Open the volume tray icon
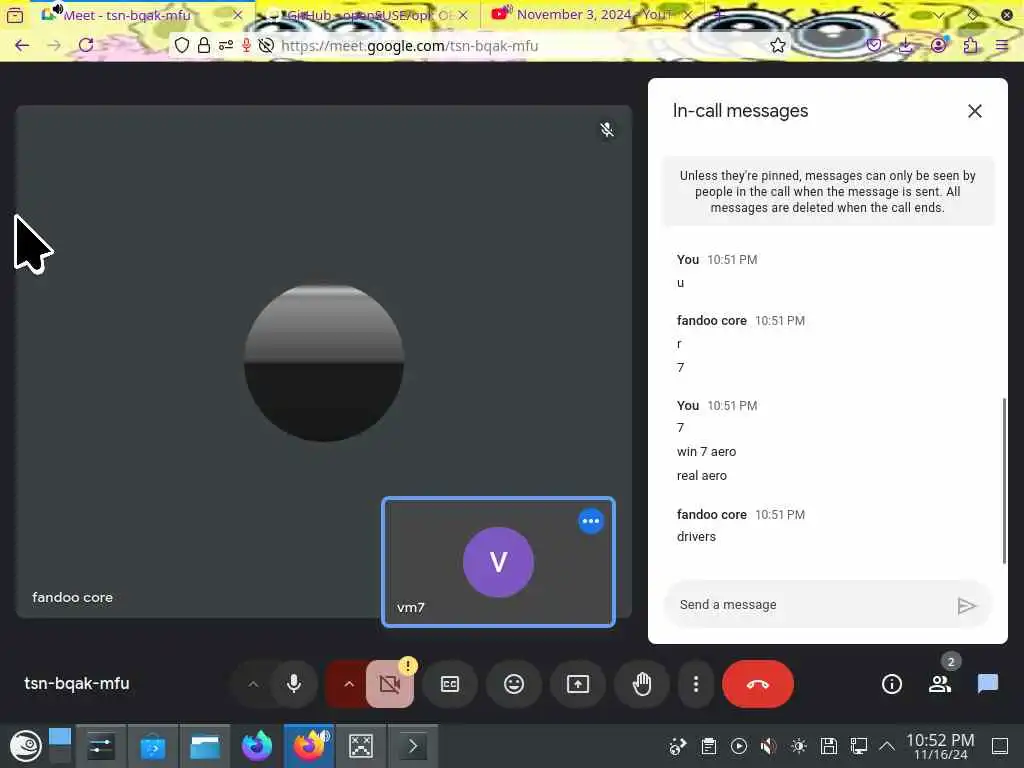The height and width of the screenshot is (768, 1024). [769, 746]
